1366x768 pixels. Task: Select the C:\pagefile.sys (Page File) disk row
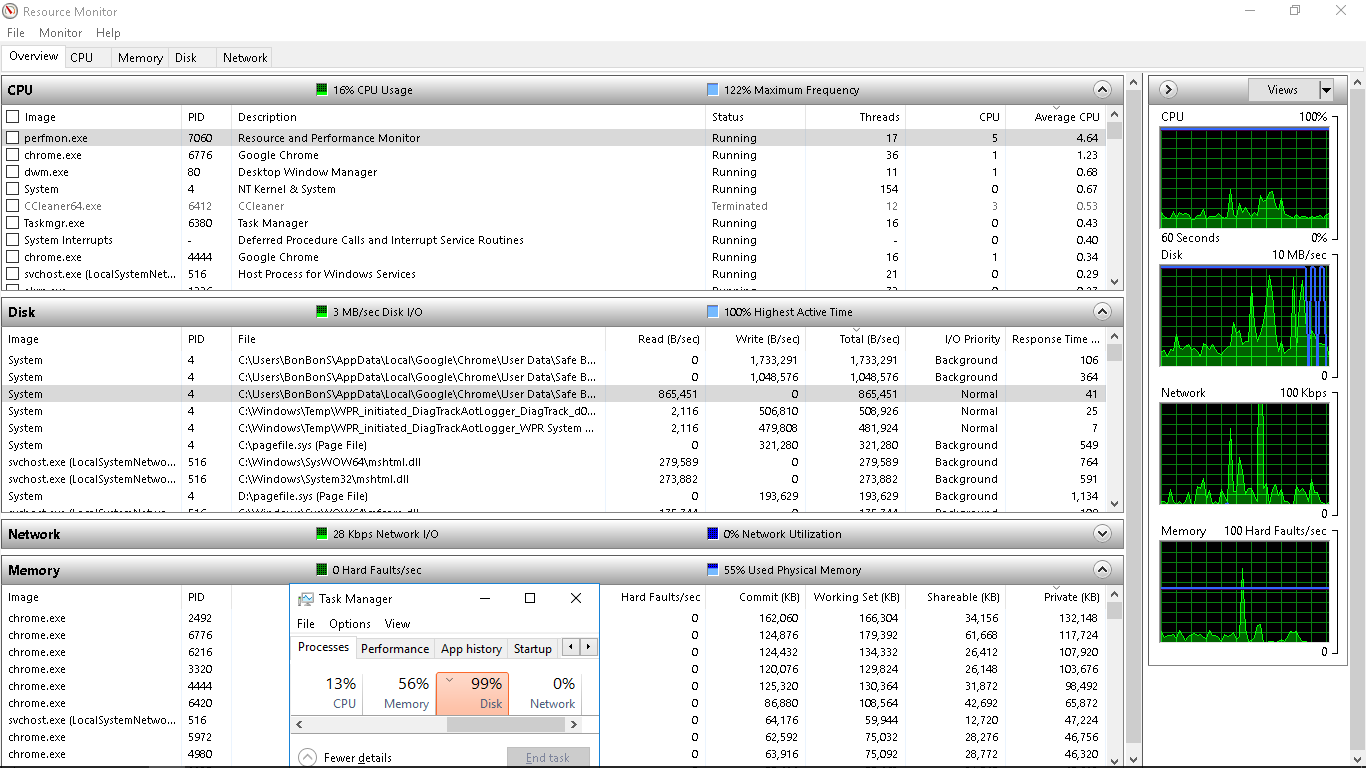[553, 445]
